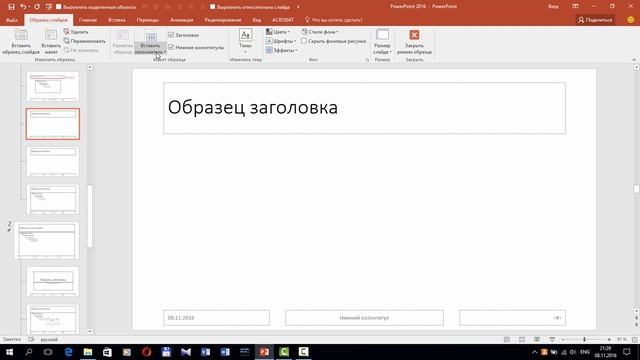Click Удалить in the ribbon
The height and width of the screenshot is (360, 640).
[x=76, y=32]
